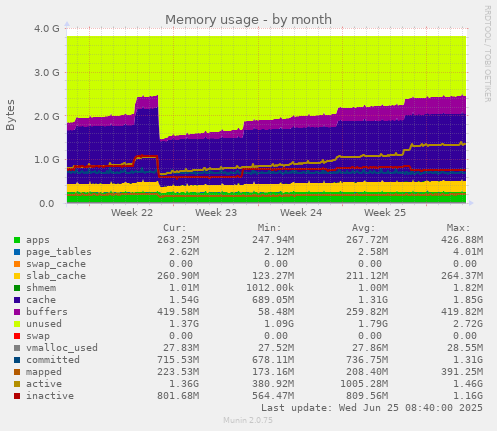497x431 pixels.
Task: Click the '0.0' axis label
Action: [47, 203]
